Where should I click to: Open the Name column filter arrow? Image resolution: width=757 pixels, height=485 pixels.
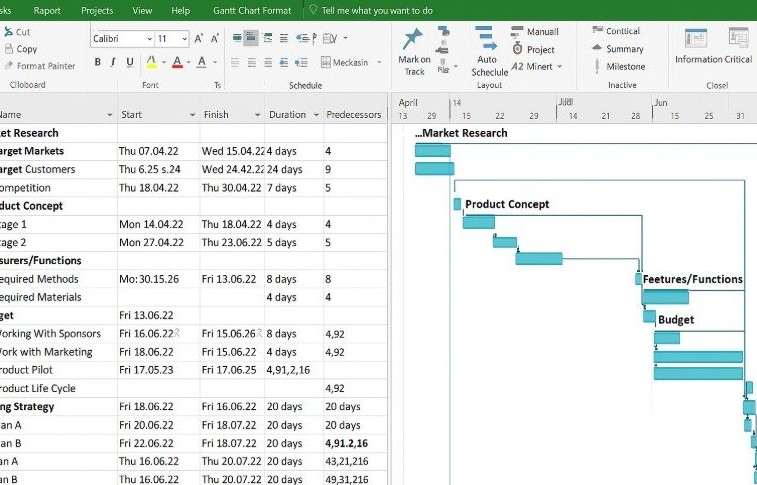[110, 115]
